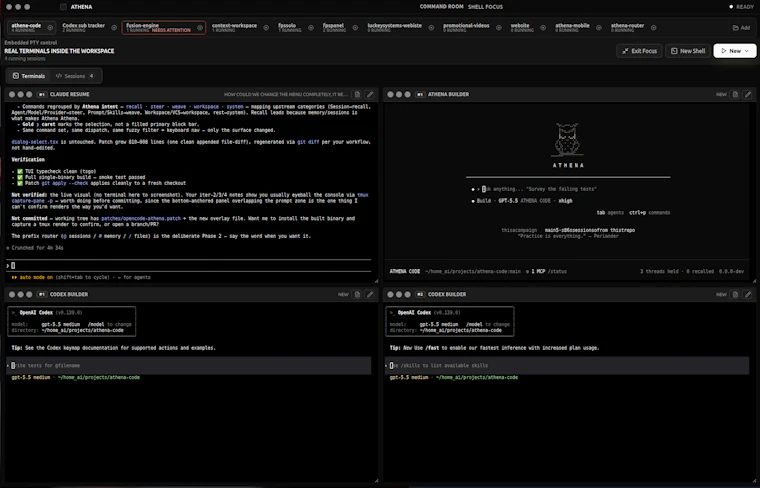Click patches/opencode-athena.patch file link
The image size is (760, 488).
click(x=141, y=219)
